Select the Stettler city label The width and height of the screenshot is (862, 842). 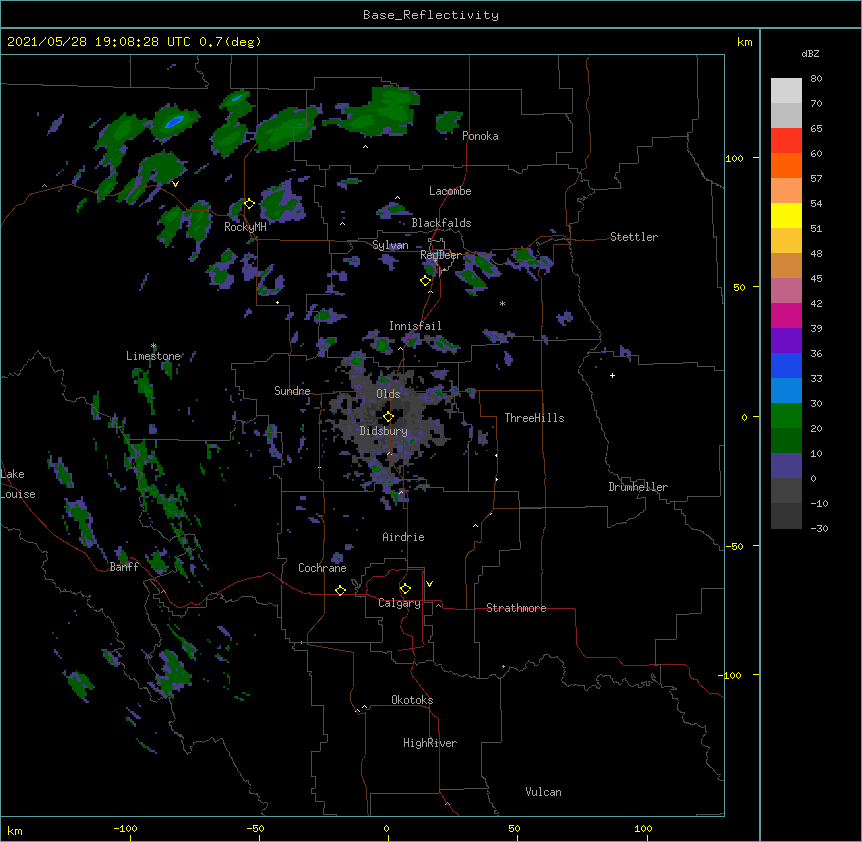[634, 237]
